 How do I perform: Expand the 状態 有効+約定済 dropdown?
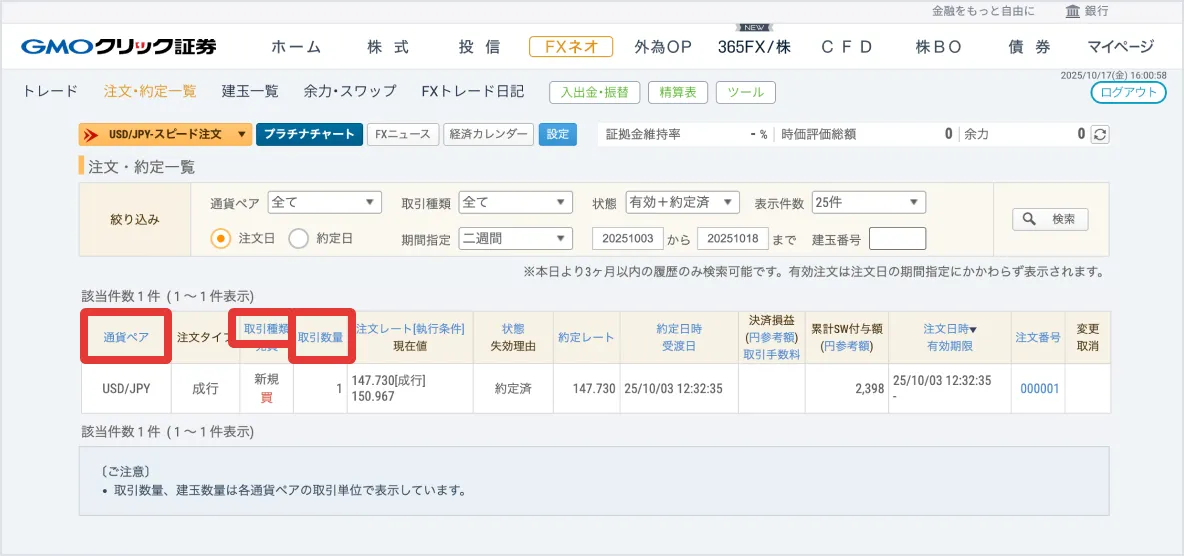682,202
